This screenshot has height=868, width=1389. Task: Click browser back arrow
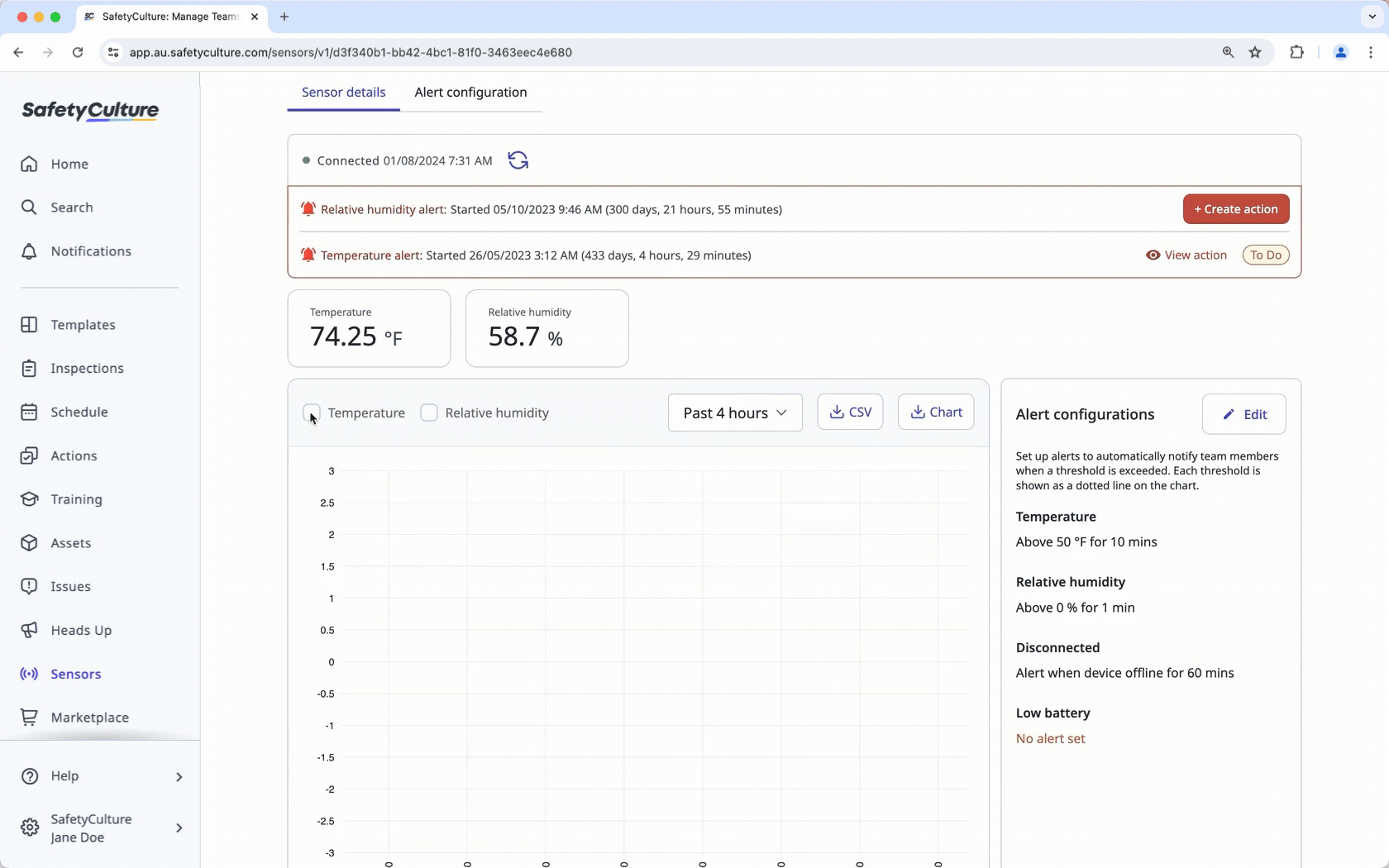18,52
